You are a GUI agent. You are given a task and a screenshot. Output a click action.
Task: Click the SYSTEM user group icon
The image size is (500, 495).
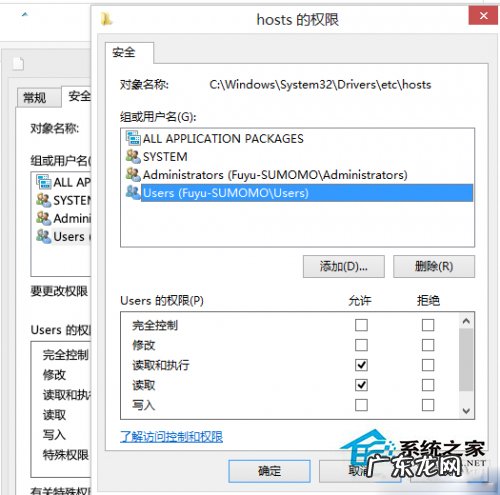click(x=133, y=156)
